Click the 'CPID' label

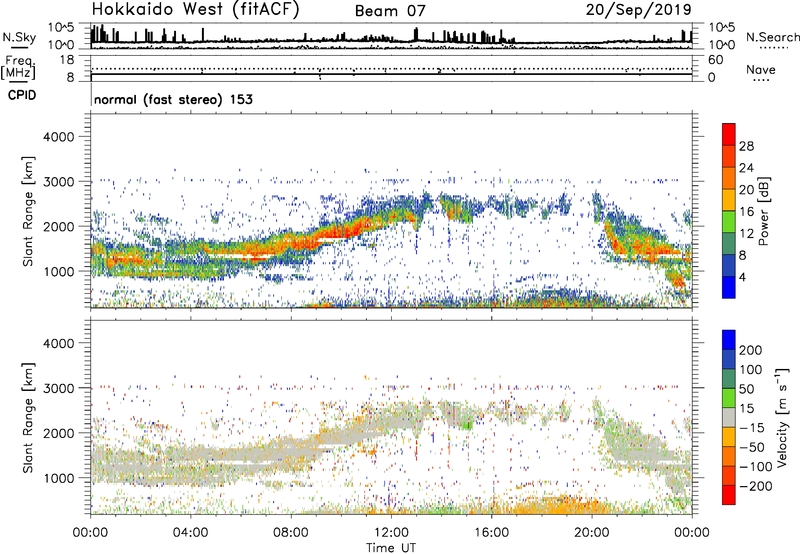(x=22, y=95)
